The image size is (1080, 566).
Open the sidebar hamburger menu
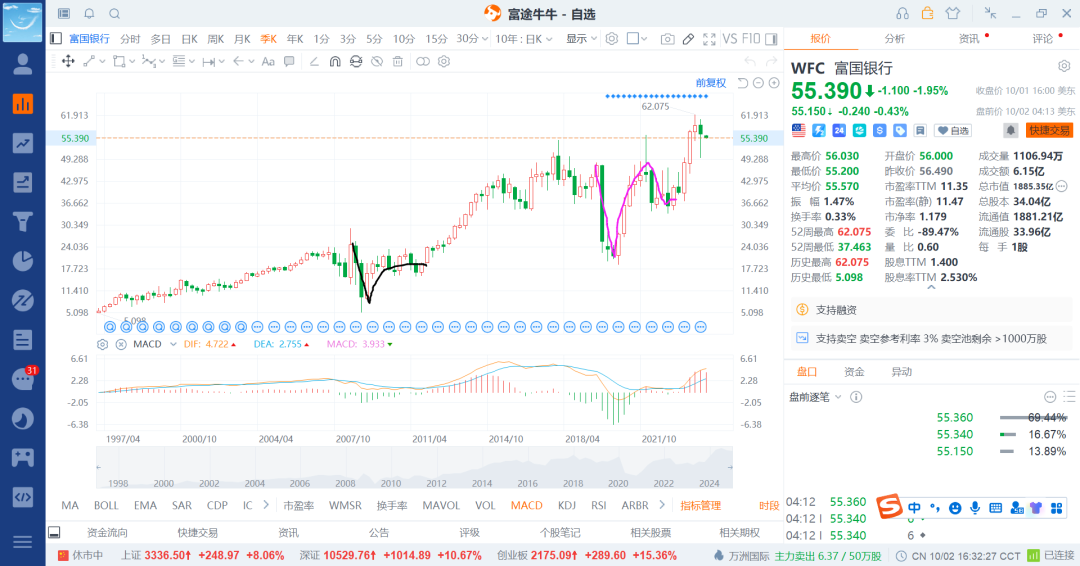(x=23, y=542)
